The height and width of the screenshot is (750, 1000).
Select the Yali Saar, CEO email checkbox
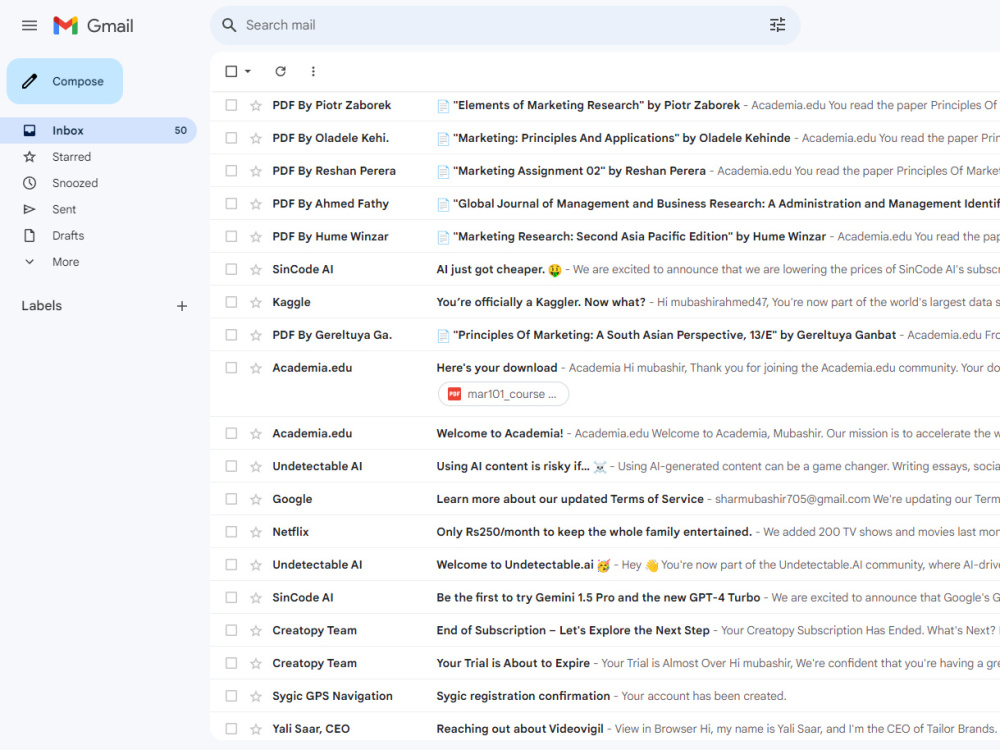[231, 728]
